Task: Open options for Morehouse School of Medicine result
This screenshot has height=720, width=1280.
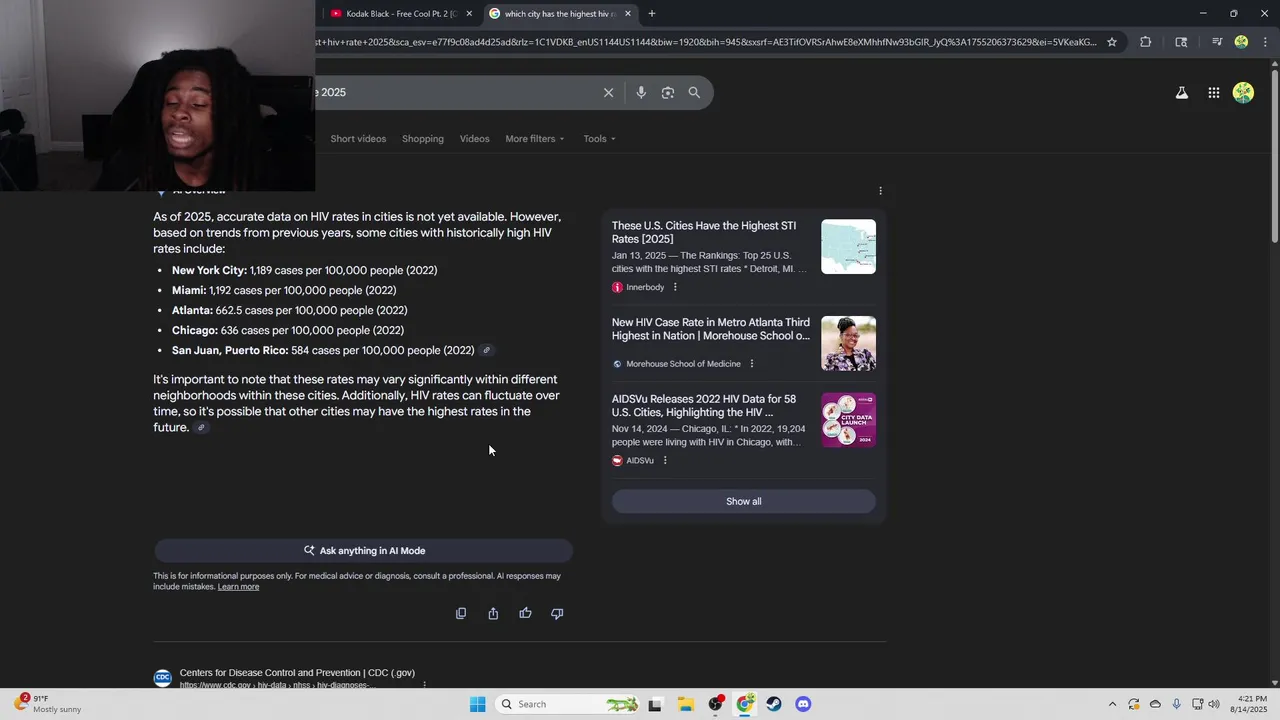Action: [x=752, y=364]
